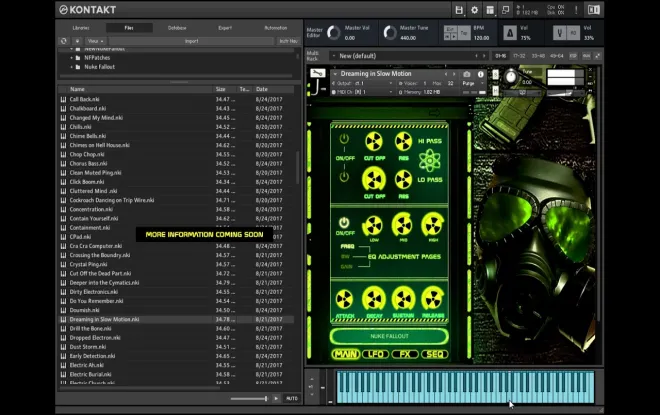
Task: Go to next instrument preset arrow
Action: tap(454, 74)
